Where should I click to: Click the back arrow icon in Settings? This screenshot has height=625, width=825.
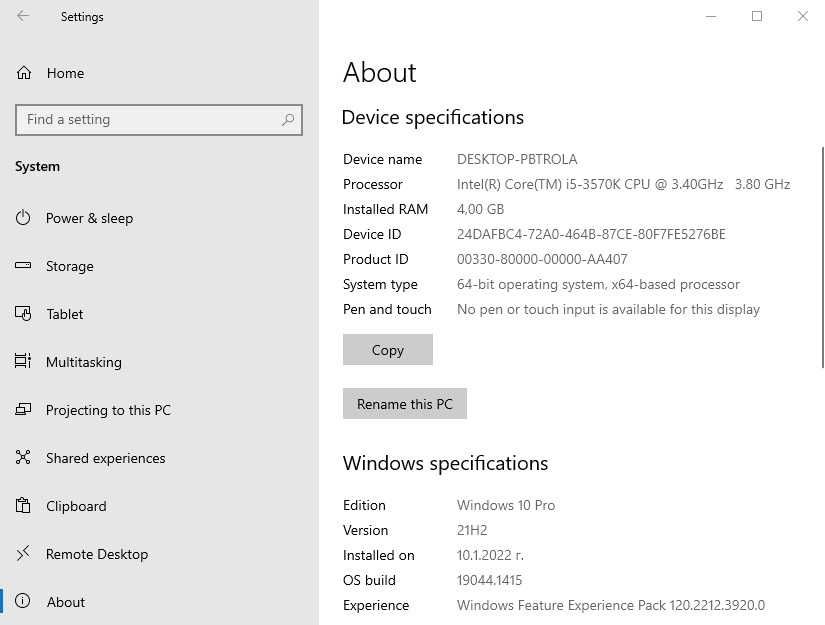coord(23,16)
